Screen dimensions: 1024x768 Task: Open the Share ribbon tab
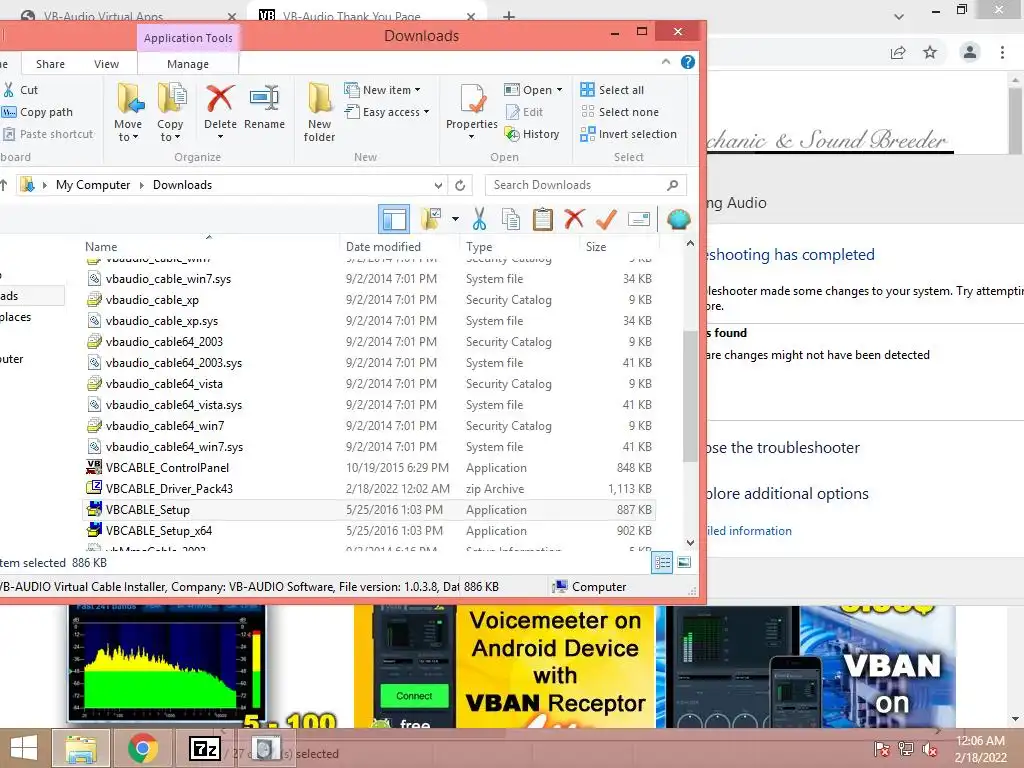pyautogui.click(x=50, y=64)
